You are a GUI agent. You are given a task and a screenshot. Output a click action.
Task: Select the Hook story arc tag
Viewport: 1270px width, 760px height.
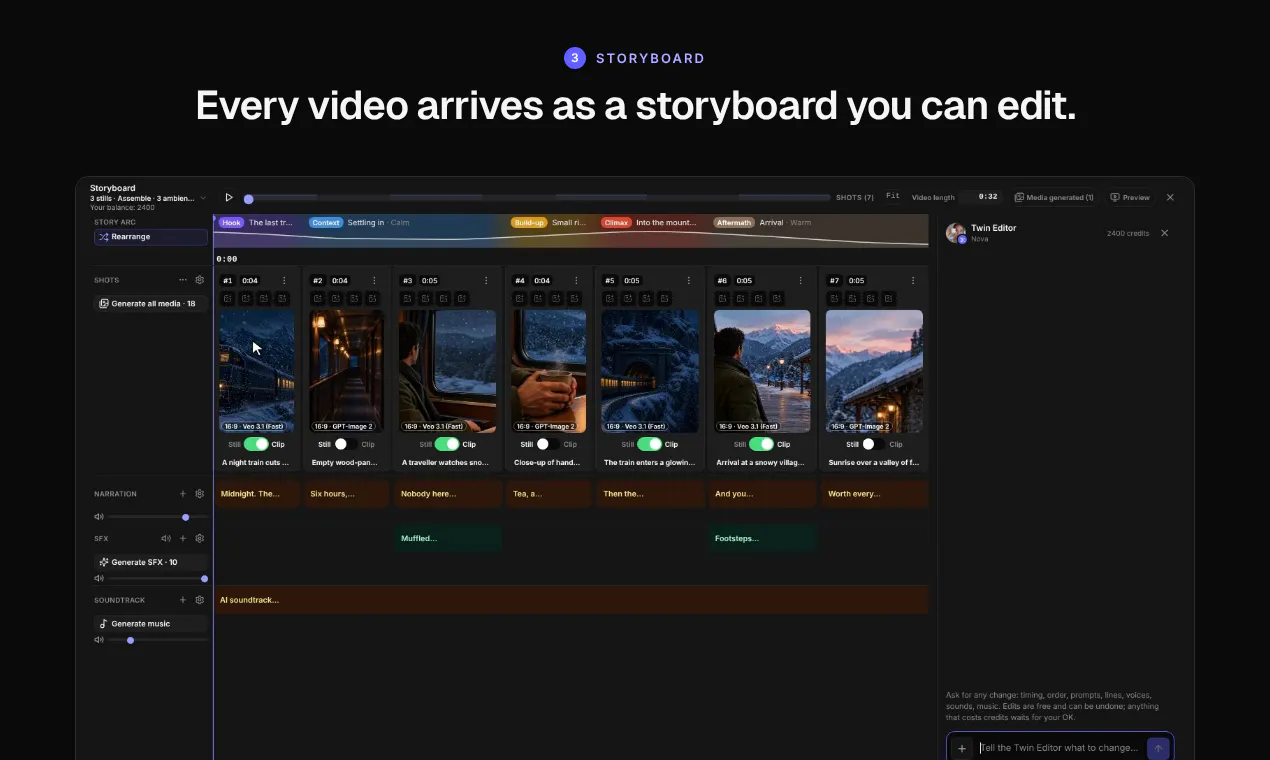231,223
